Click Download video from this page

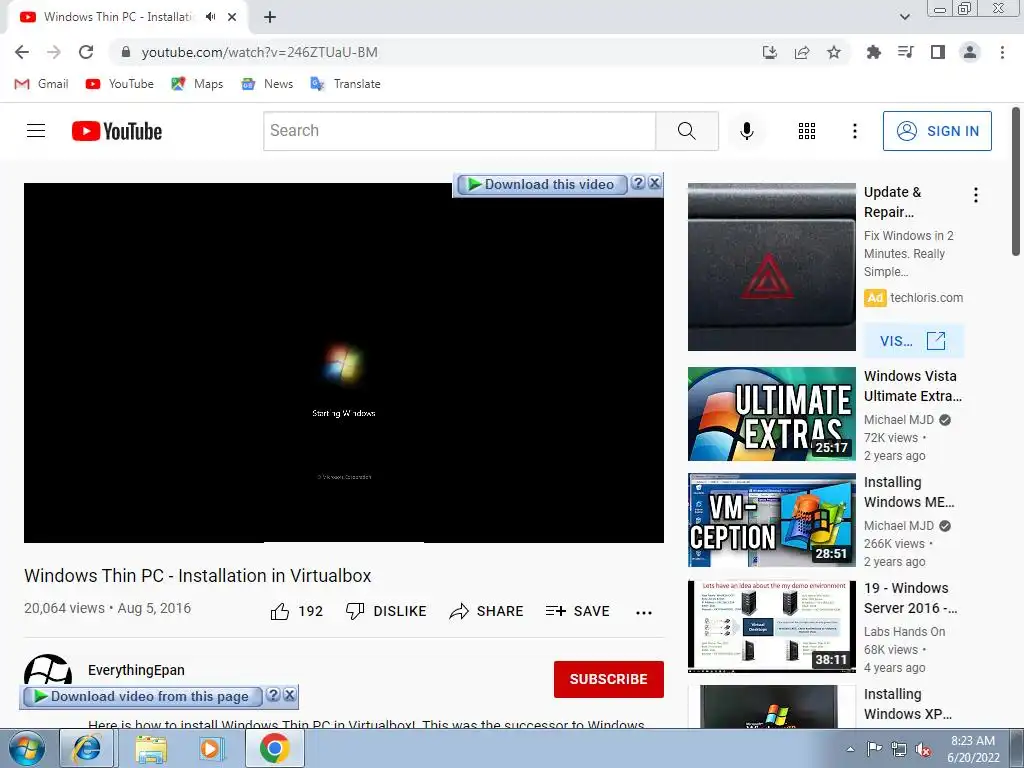click(142, 697)
